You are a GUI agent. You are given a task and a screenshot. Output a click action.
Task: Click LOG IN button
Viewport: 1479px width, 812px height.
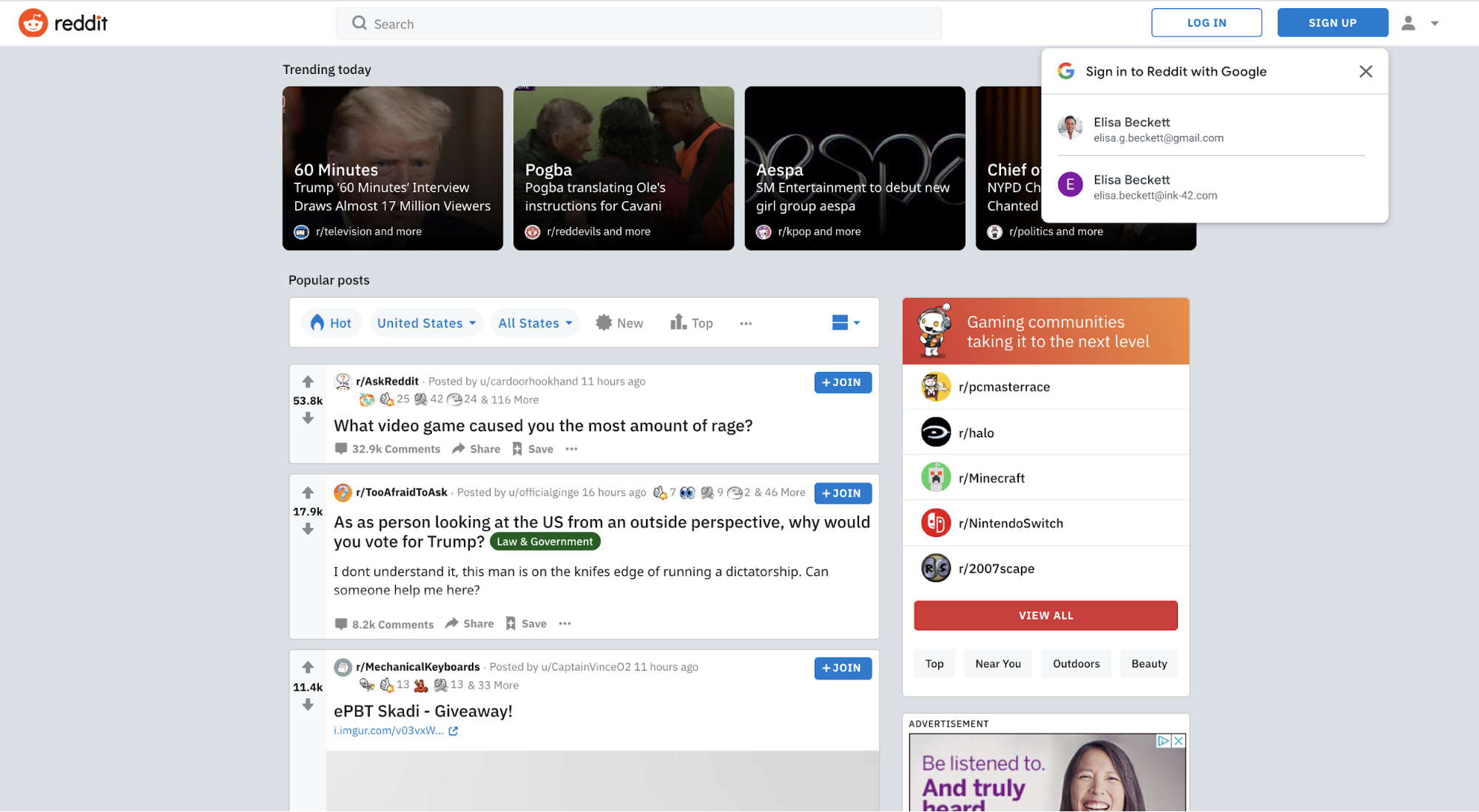coord(1207,21)
